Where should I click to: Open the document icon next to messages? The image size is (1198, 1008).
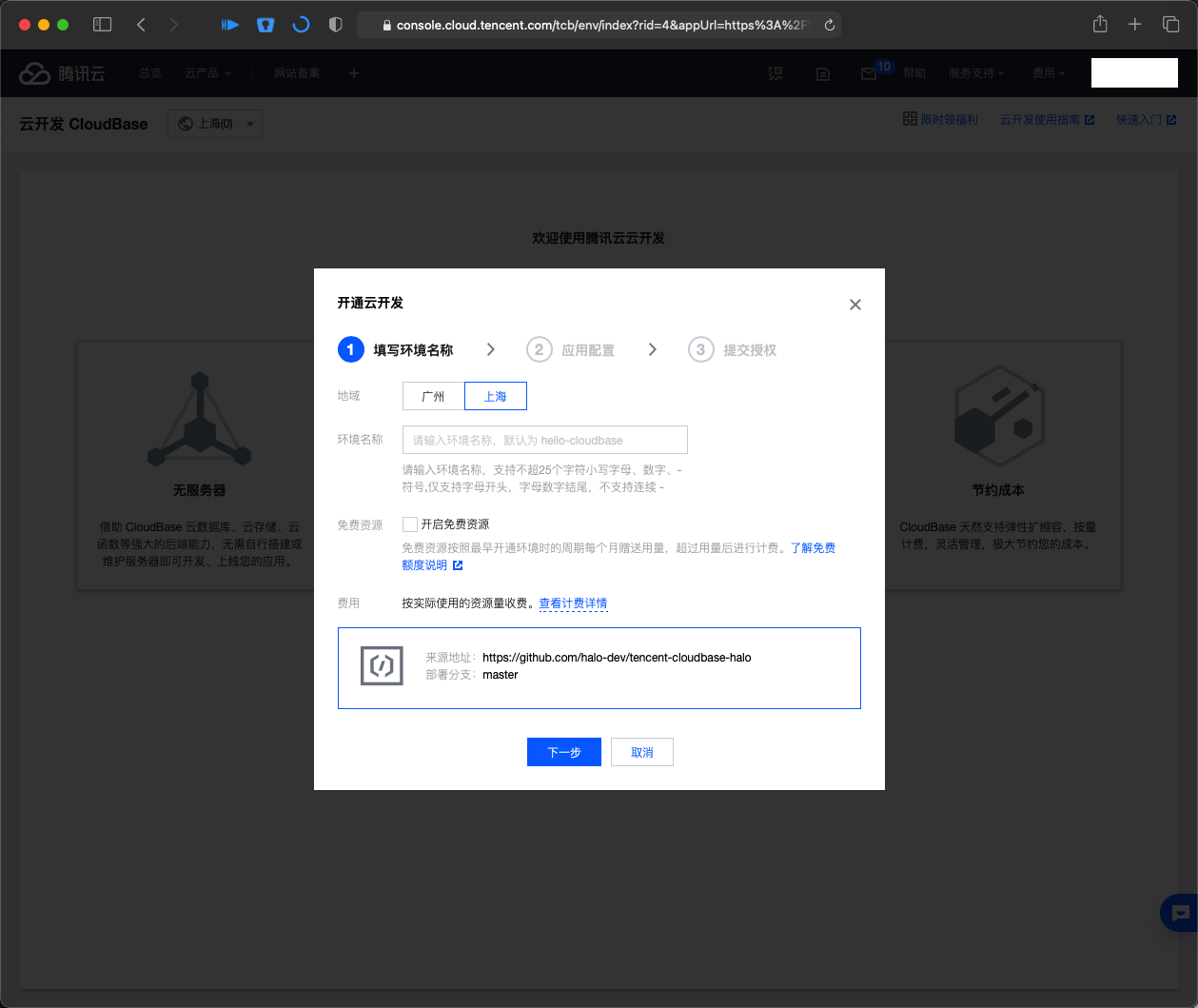tap(822, 73)
